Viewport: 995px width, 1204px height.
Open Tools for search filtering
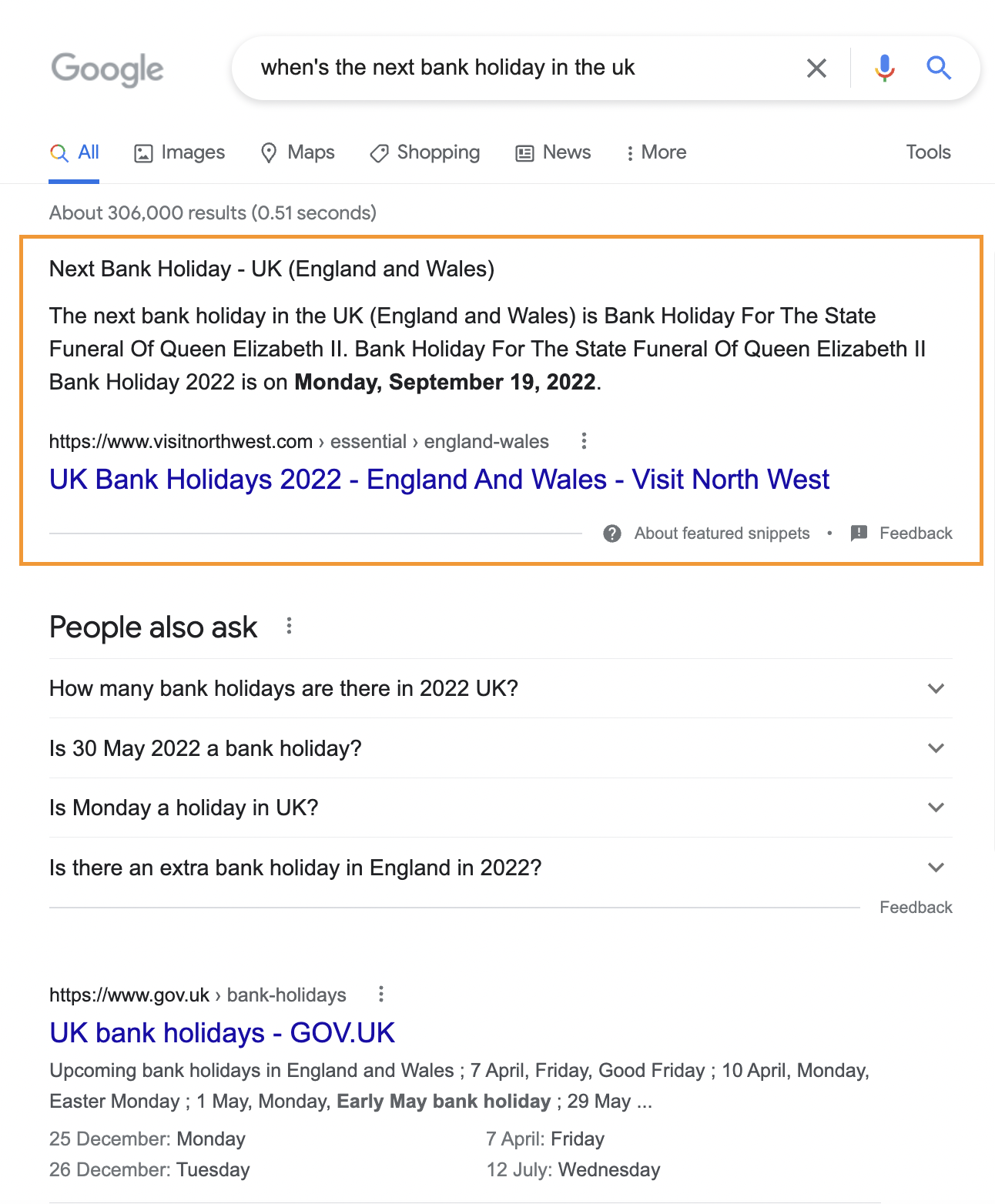point(927,152)
